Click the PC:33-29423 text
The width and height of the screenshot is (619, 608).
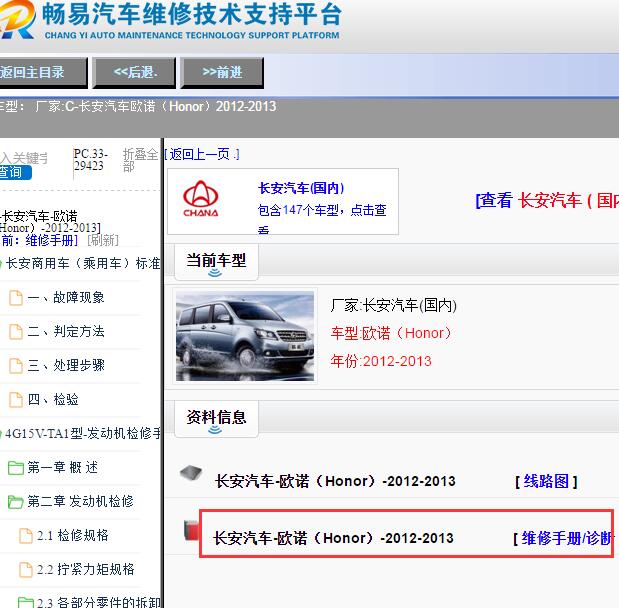[x=90, y=160]
